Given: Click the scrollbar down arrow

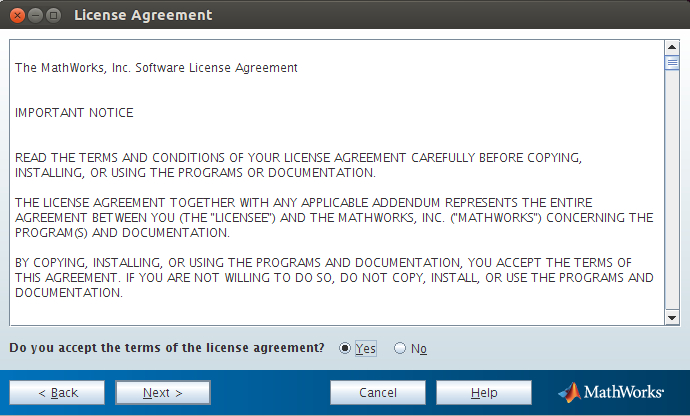Looking at the screenshot, I should tap(672, 317).
